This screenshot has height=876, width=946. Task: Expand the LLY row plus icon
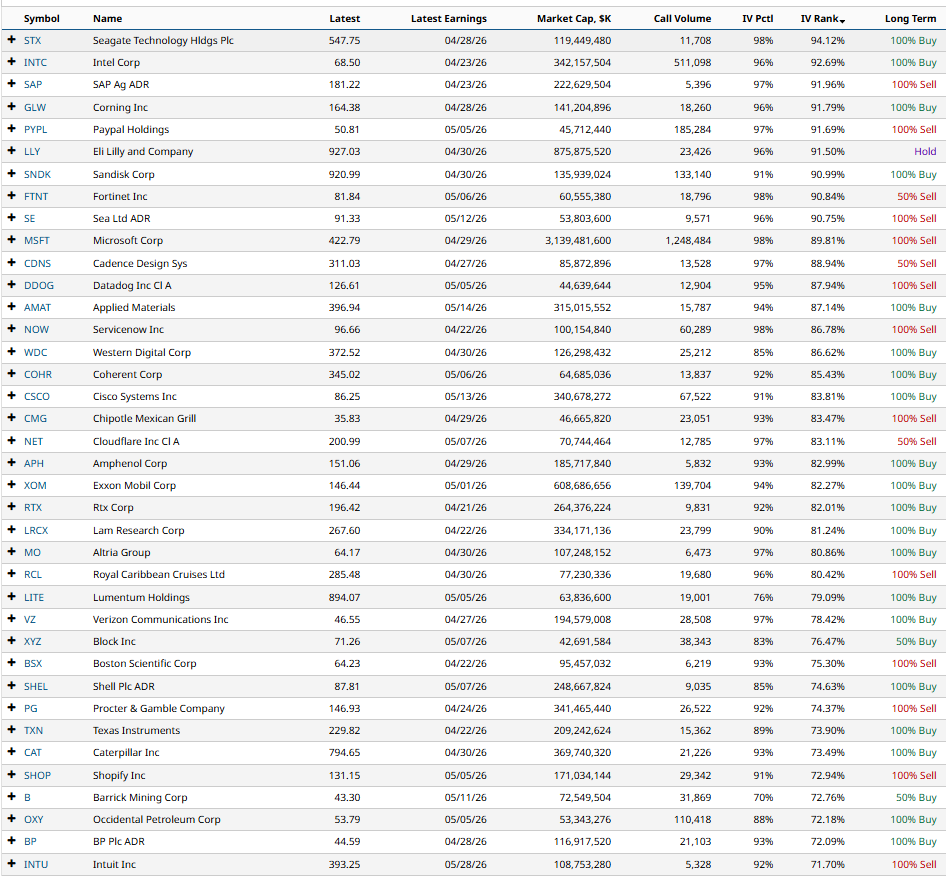pyautogui.click(x=11, y=151)
